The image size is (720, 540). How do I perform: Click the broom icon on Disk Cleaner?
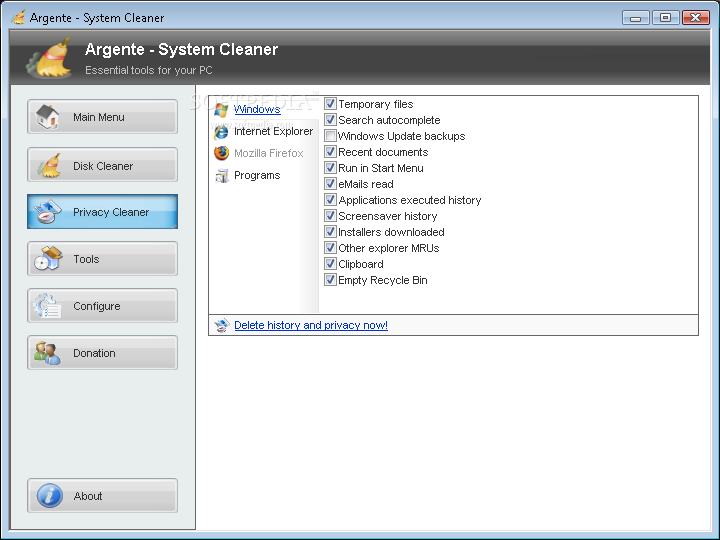click(x=48, y=165)
